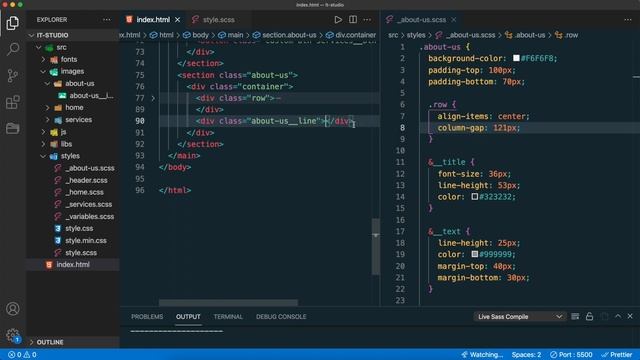Split the editor right
Screen dimensions: 640x360
point(353,20)
